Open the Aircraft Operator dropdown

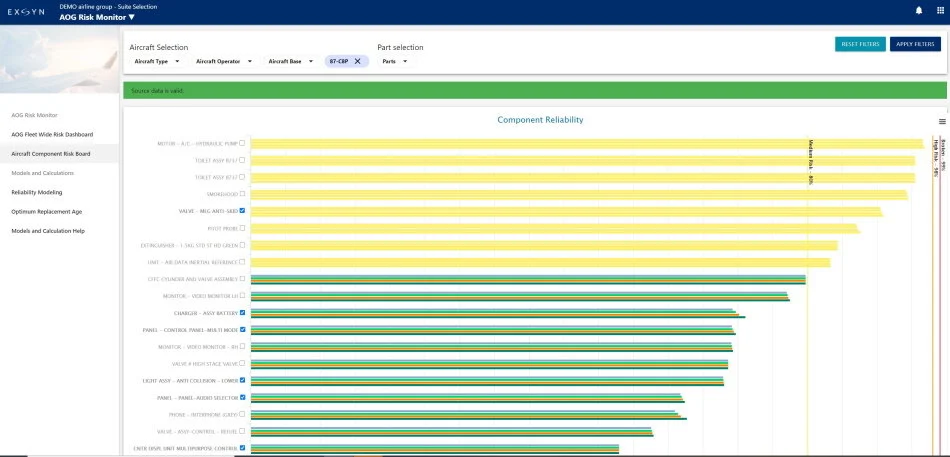pos(224,61)
